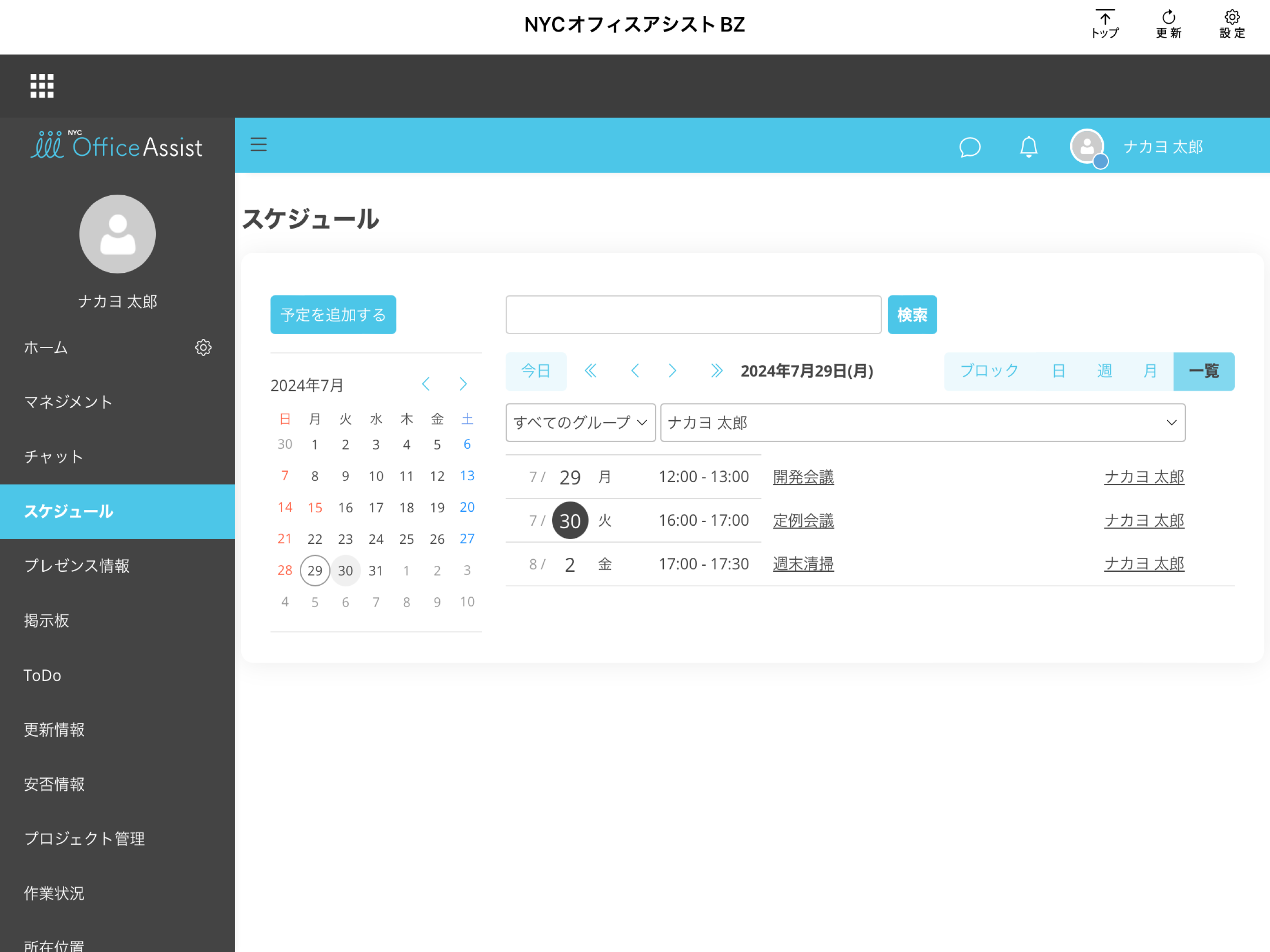The height and width of the screenshot is (952, 1270).
Task: Click 17:00 - 17:30 time text
Action: click(703, 564)
